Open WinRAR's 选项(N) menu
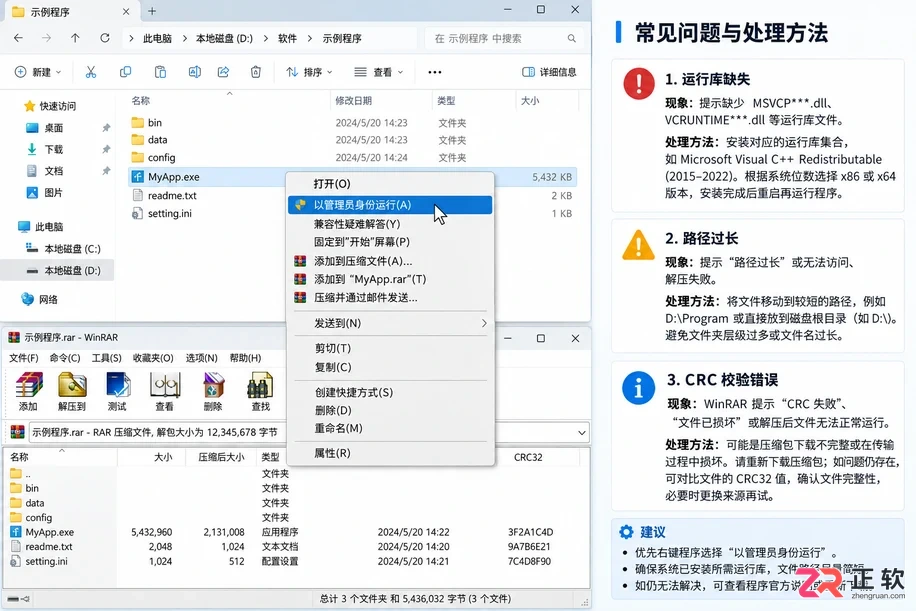This screenshot has width=916, height=611. click(x=202, y=358)
